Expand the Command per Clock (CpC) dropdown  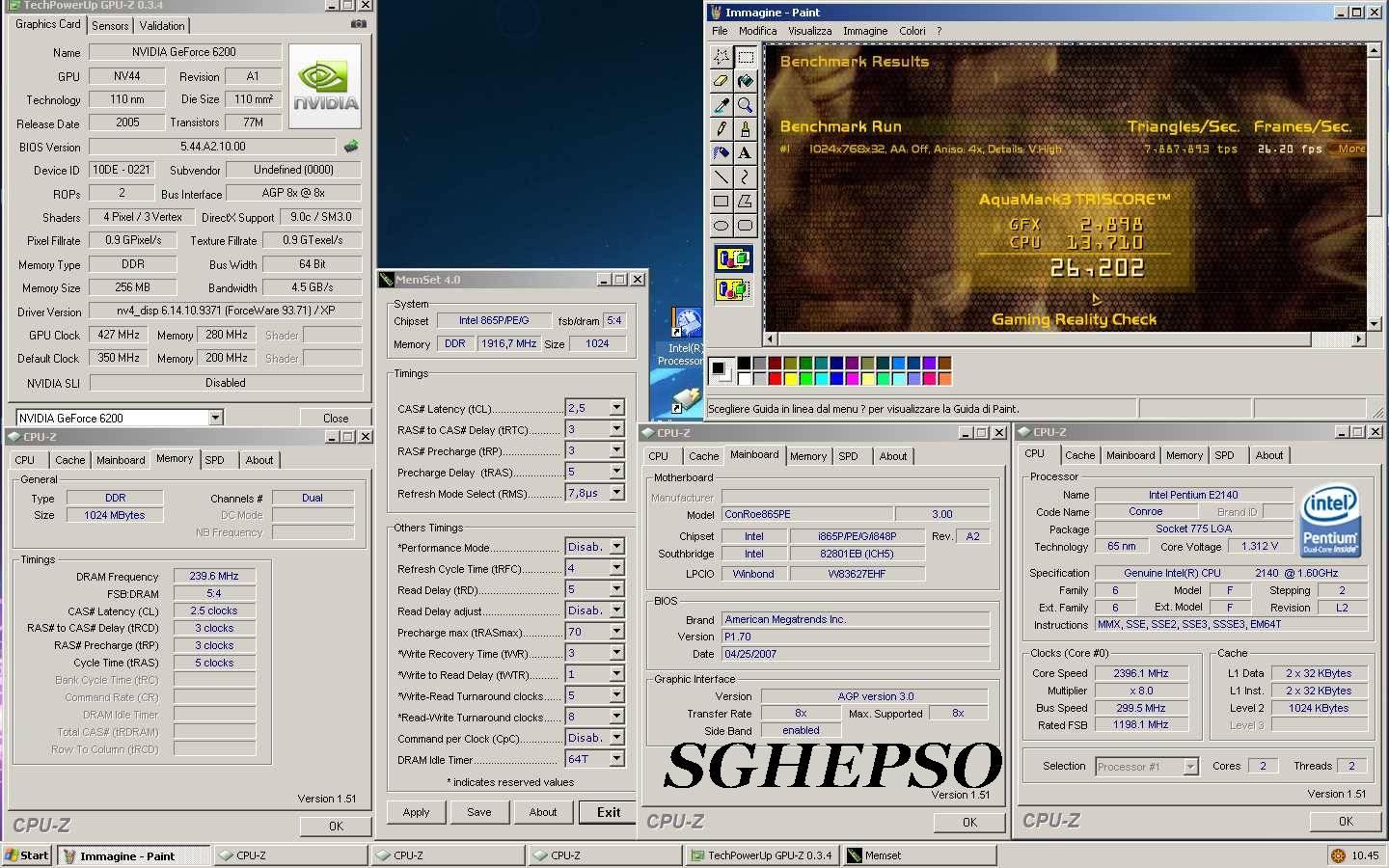(616, 738)
